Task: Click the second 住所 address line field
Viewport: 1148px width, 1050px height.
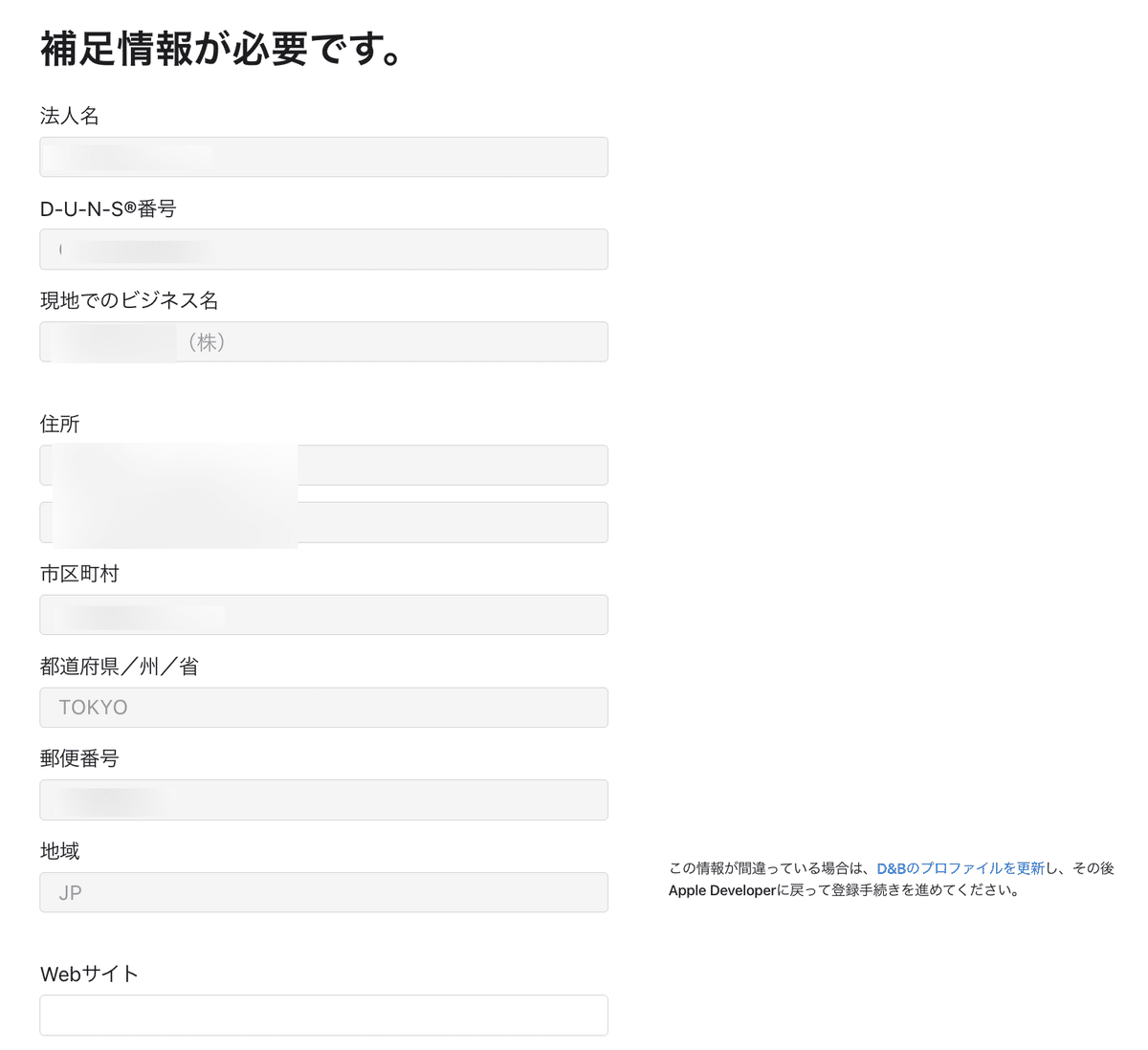Action: click(x=323, y=522)
